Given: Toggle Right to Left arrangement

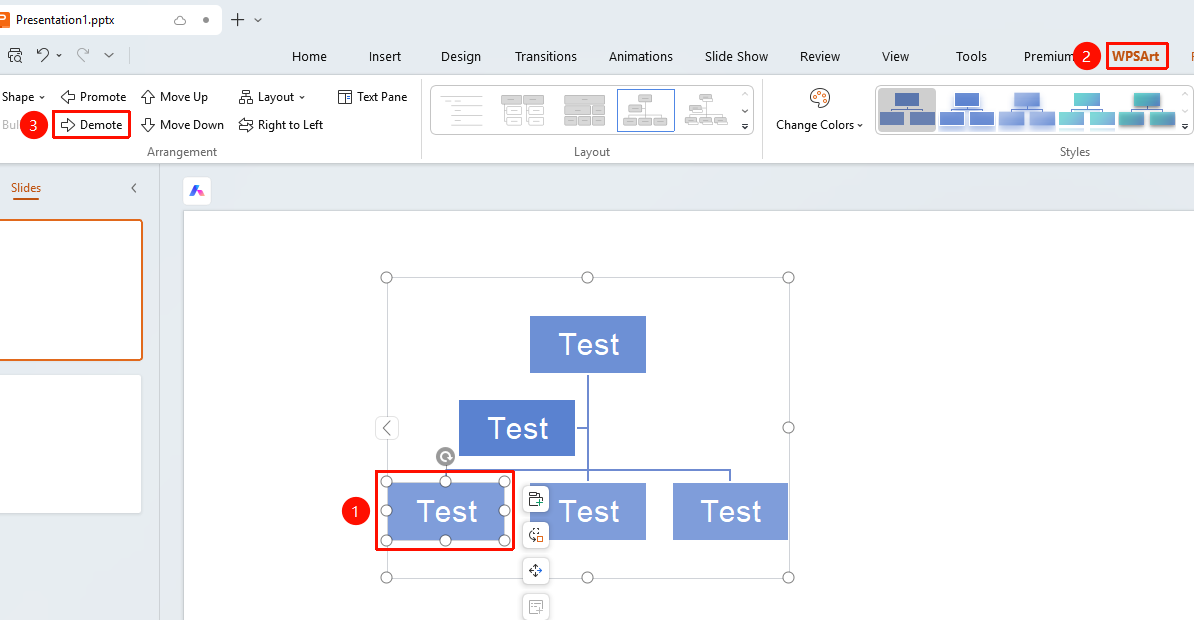Looking at the screenshot, I should click(280, 125).
